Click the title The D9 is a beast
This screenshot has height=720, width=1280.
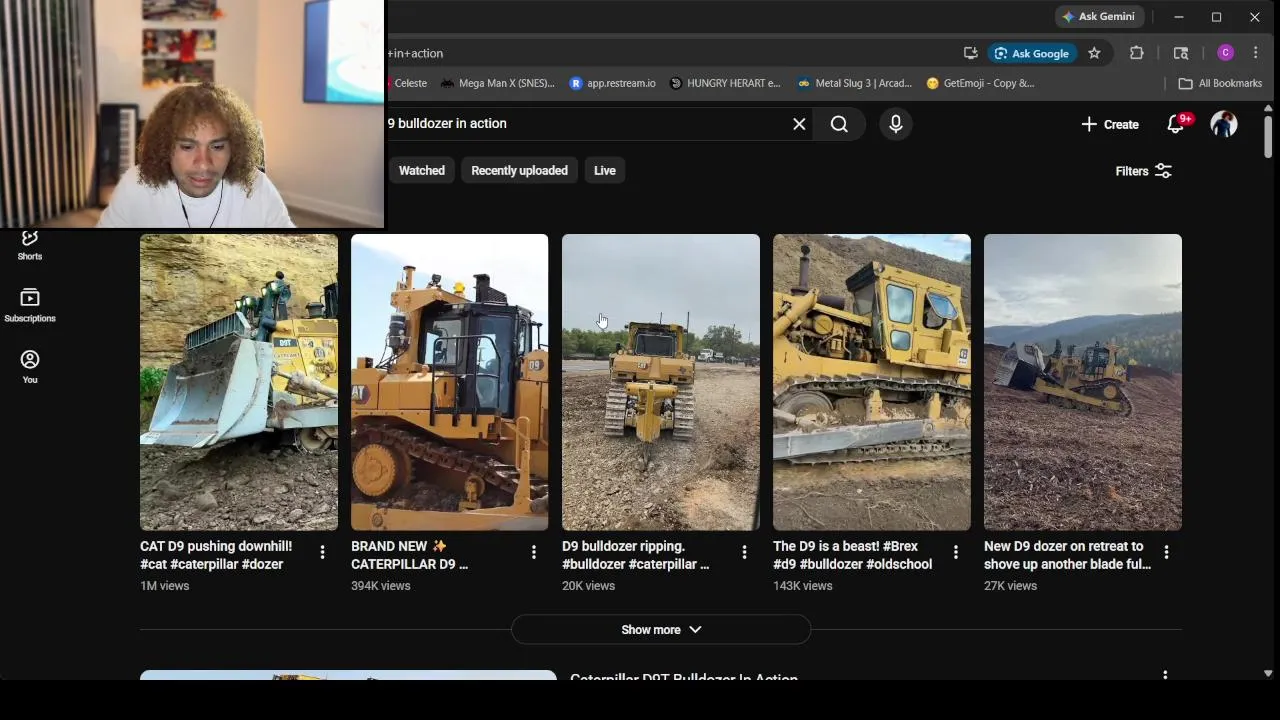pyautogui.click(x=852, y=555)
